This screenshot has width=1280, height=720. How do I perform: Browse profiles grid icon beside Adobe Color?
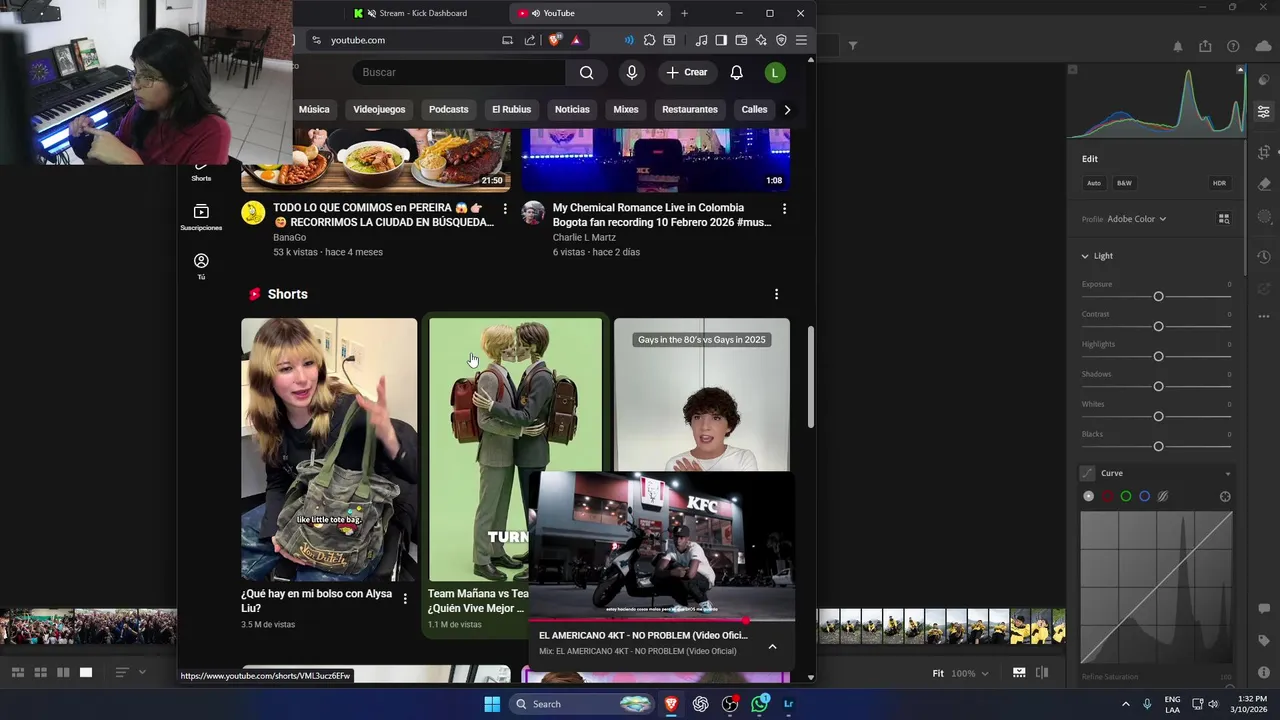tap(1224, 219)
